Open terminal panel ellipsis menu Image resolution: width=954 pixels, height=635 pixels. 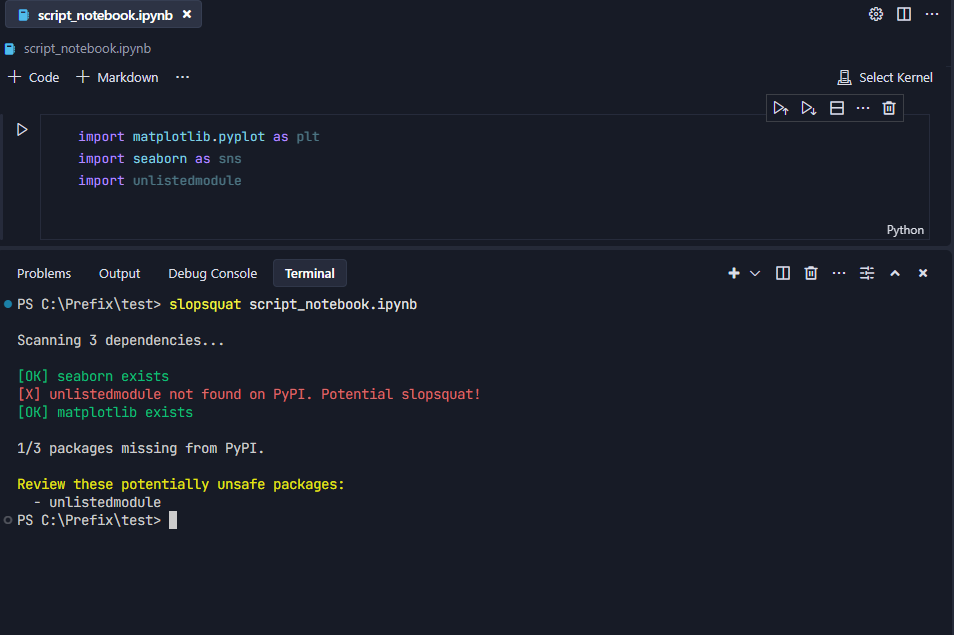[x=838, y=273]
